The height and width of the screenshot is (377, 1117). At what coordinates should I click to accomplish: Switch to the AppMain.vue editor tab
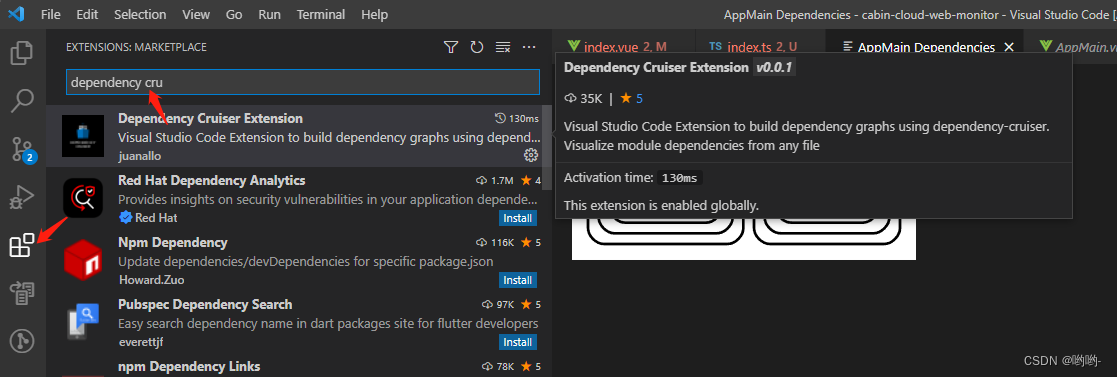[x=1077, y=47]
